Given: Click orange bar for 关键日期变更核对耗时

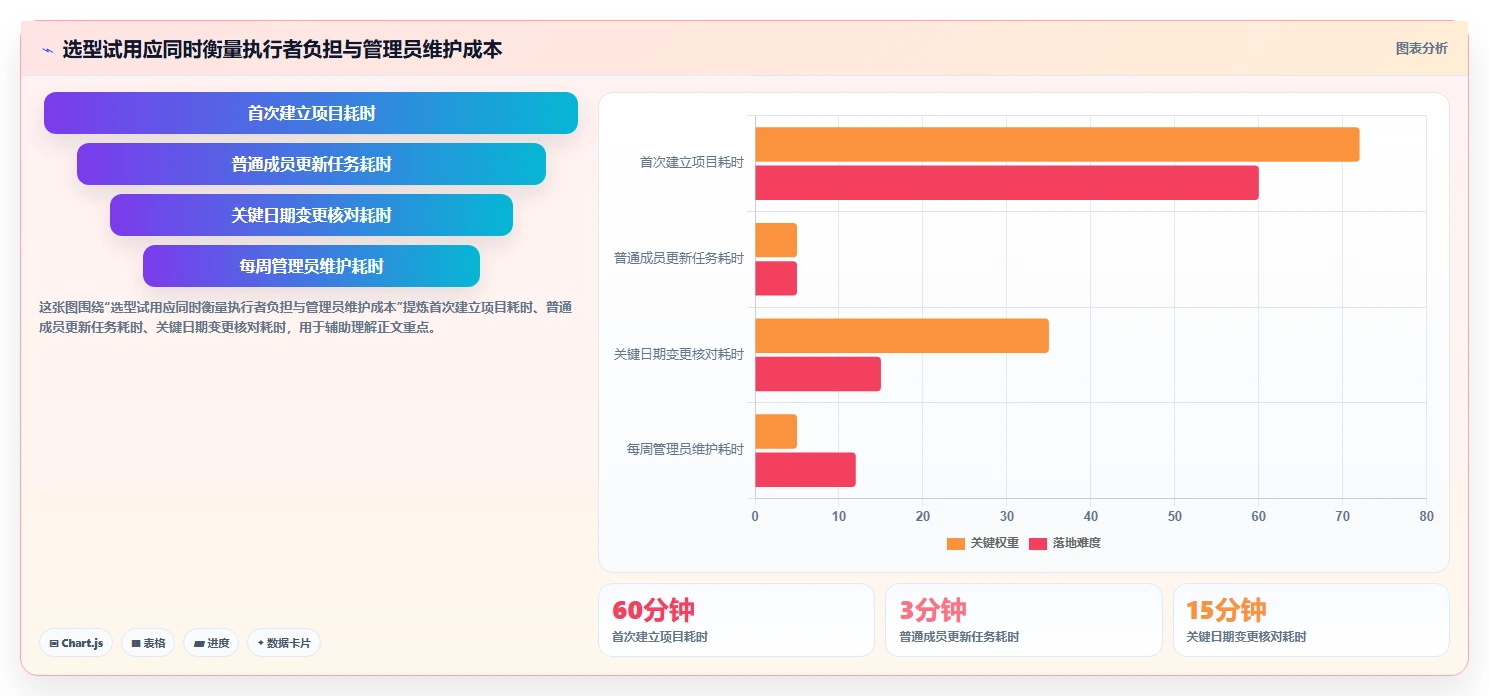Looking at the screenshot, I should (902, 336).
